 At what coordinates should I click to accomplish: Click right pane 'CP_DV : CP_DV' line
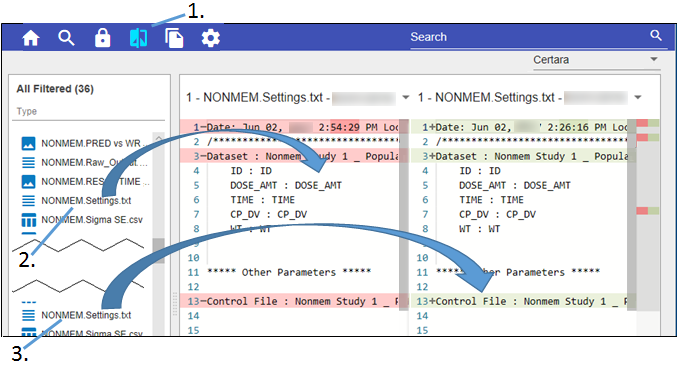coord(498,214)
